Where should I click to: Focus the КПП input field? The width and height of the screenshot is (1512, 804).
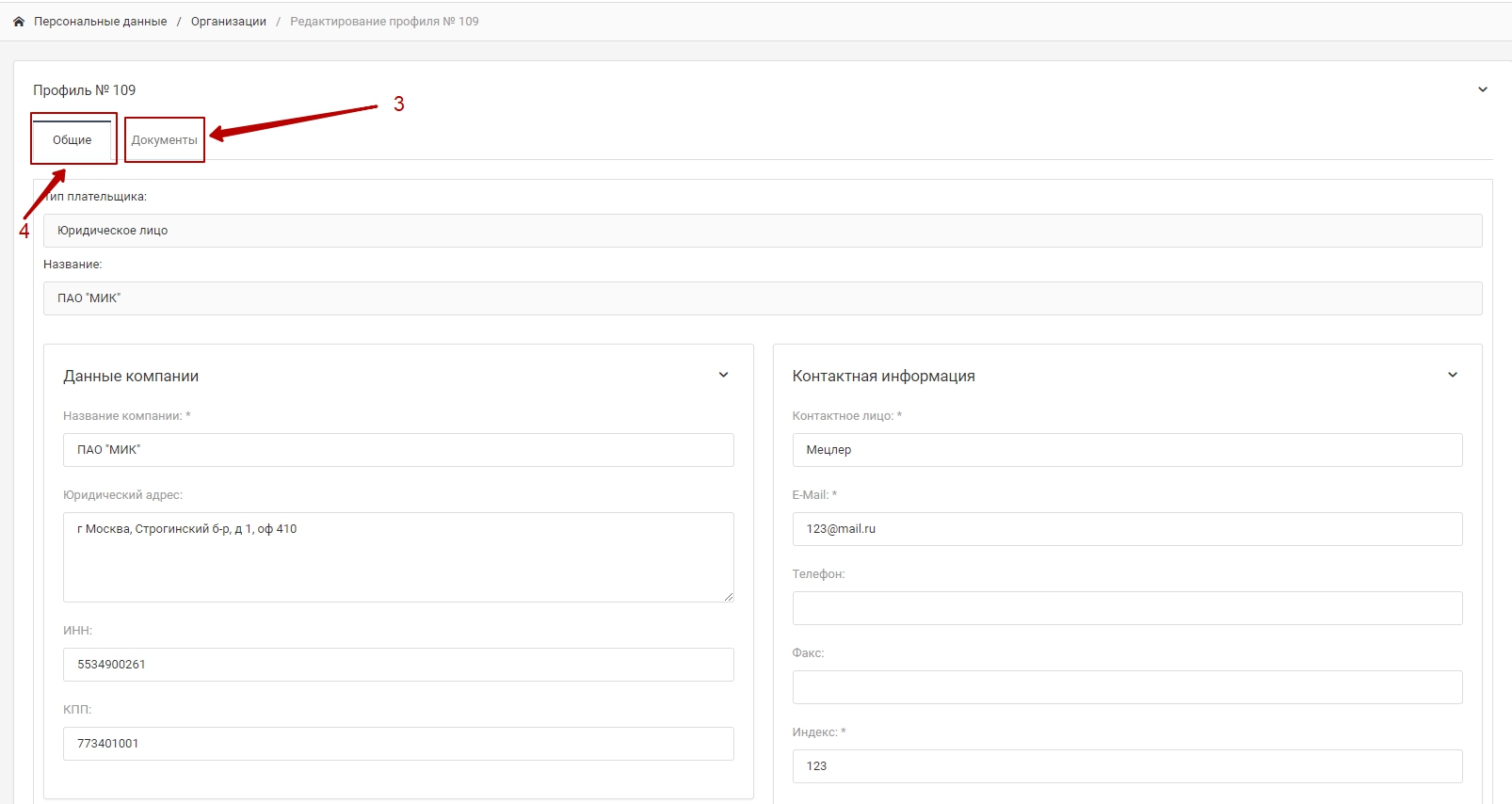pos(398,744)
